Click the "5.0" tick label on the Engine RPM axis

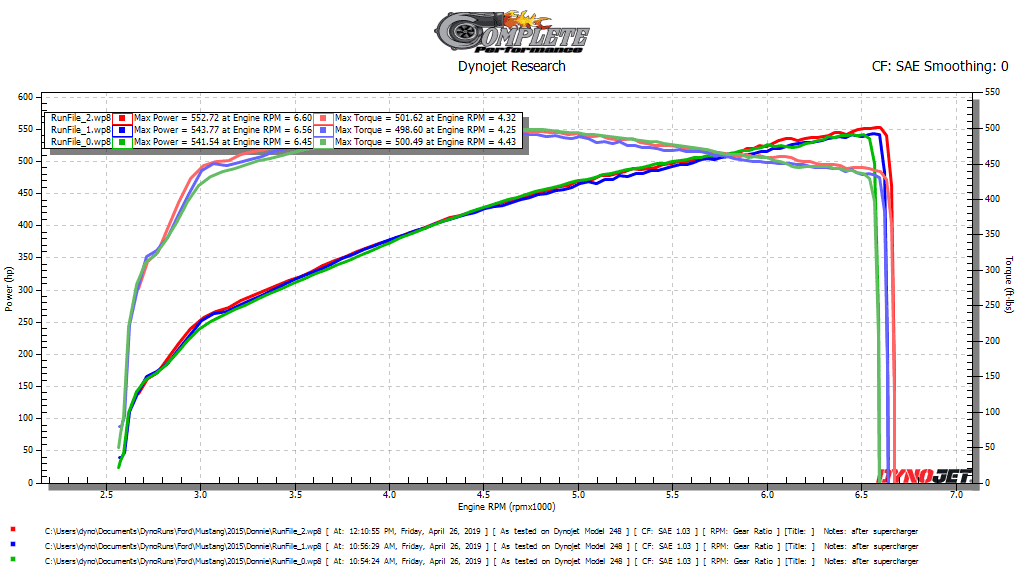(x=578, y=494)
